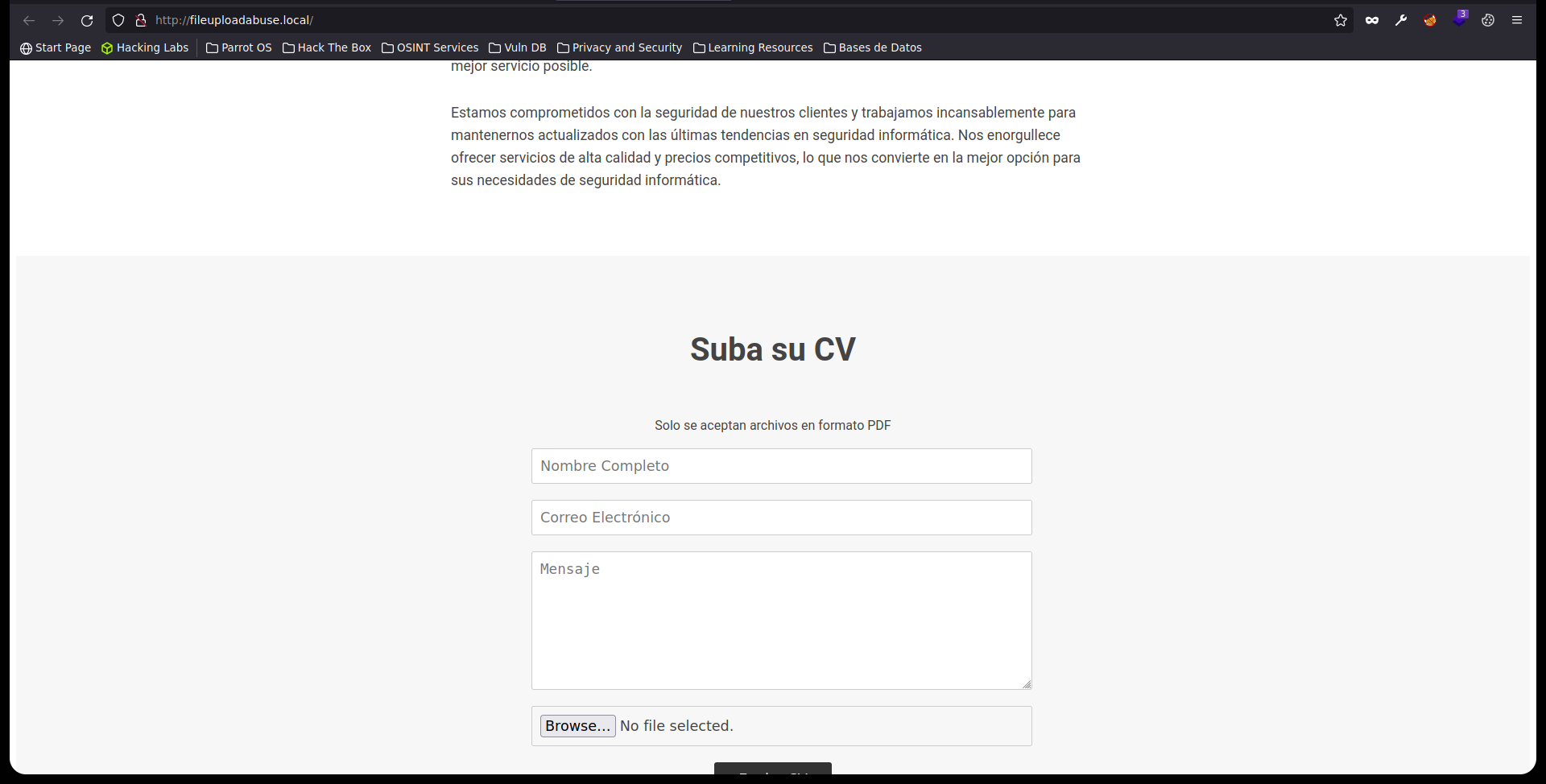Image resolution: width=1546 pixels, height=784 pixels.
Task: Click the Mensaje textarea resize handle
Action: pyautogui.click(x=1025, y=683)
